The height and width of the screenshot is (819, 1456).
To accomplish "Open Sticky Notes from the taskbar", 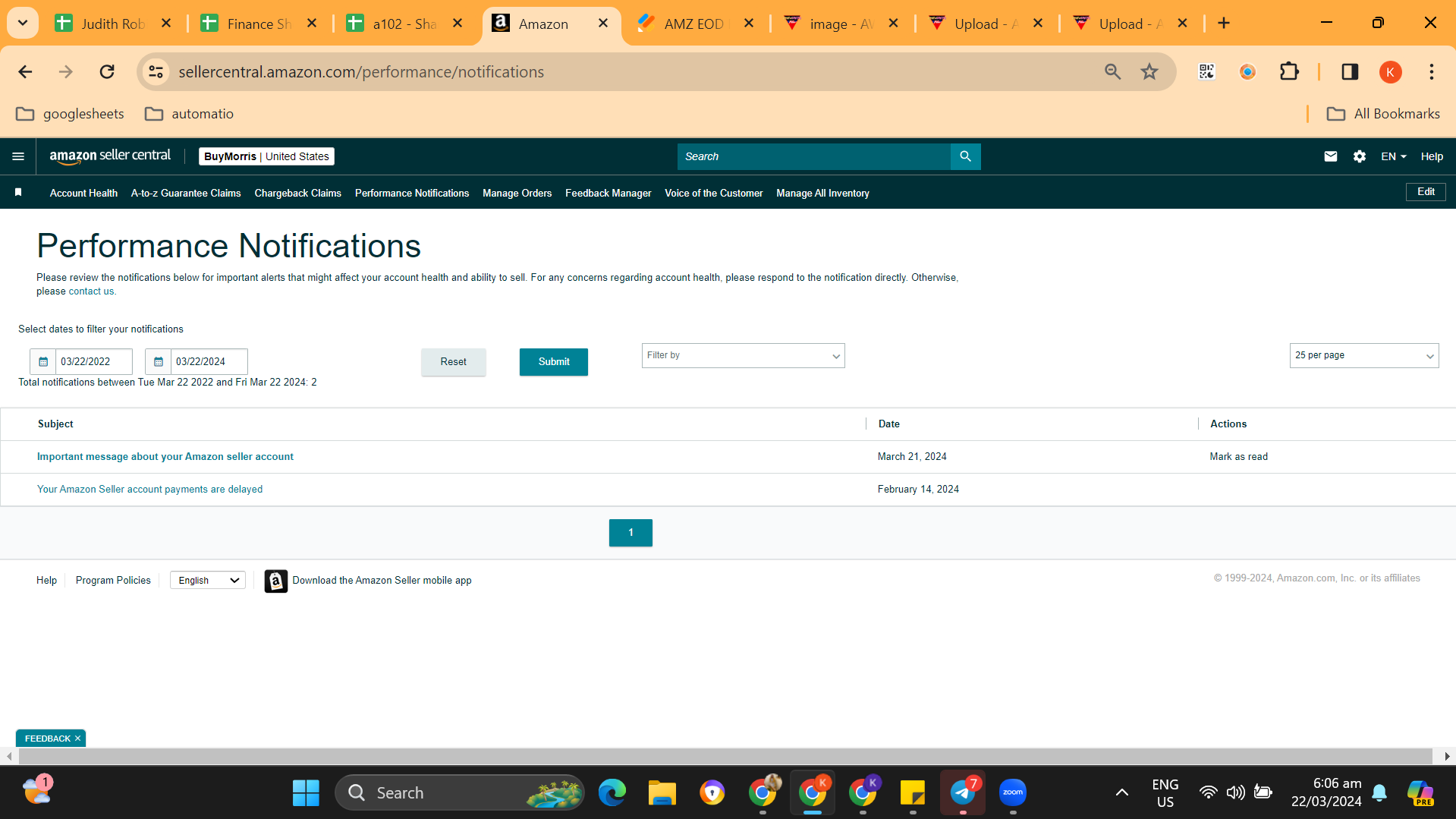I will pyautogui.click(x=912, y=793).
